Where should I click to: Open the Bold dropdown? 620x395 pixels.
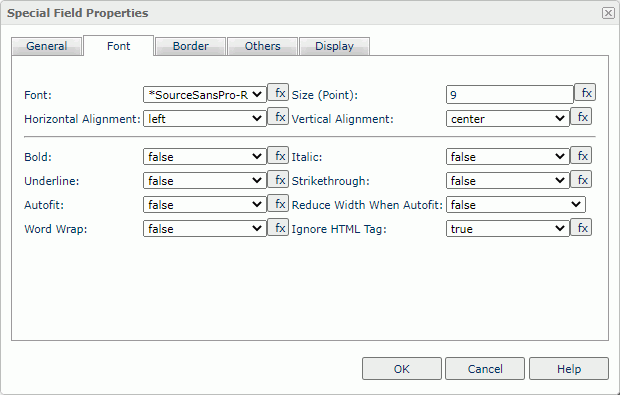(204, 157)
